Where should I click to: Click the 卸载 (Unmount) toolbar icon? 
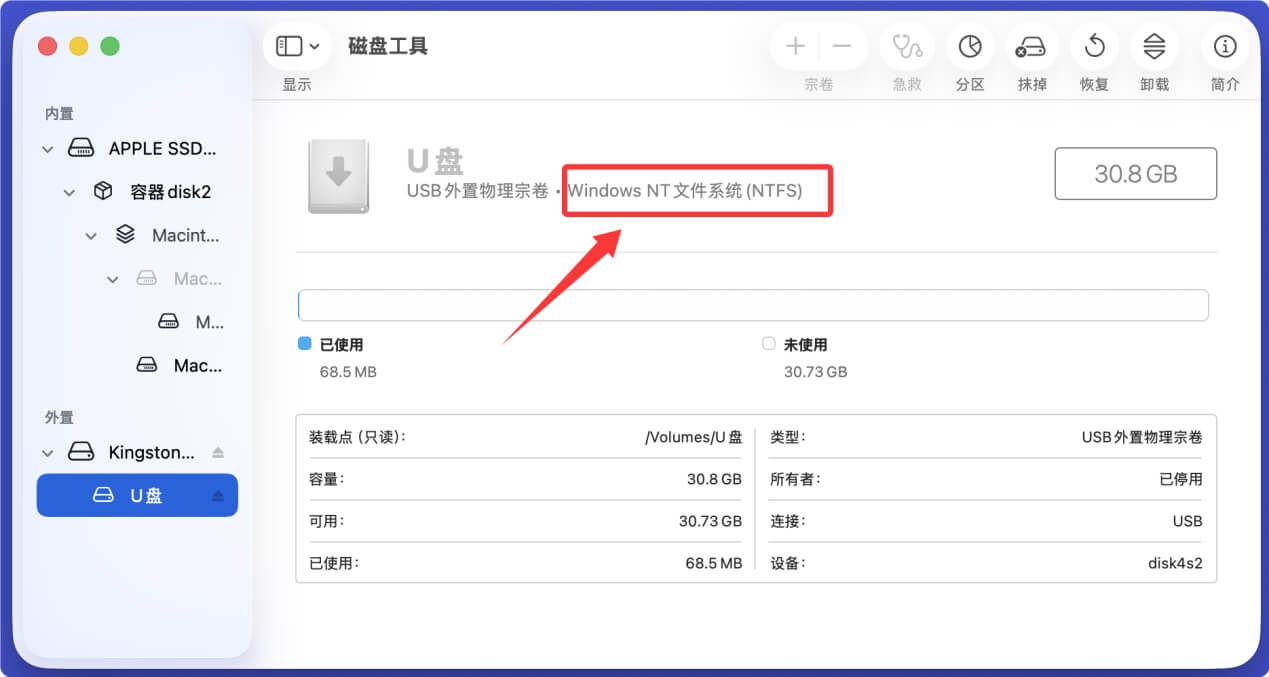(1155, 46)
